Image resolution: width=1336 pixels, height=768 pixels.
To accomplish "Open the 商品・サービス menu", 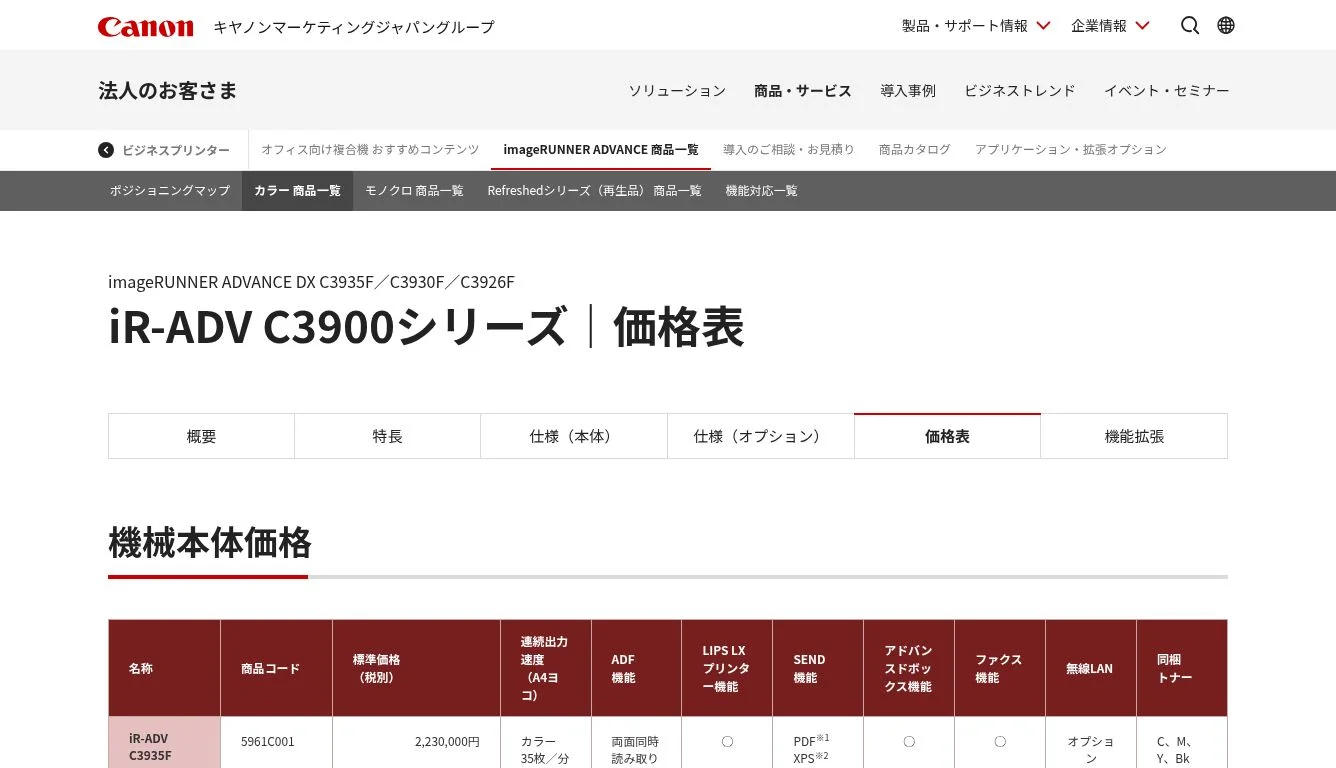I will click(x=803, y=91).
